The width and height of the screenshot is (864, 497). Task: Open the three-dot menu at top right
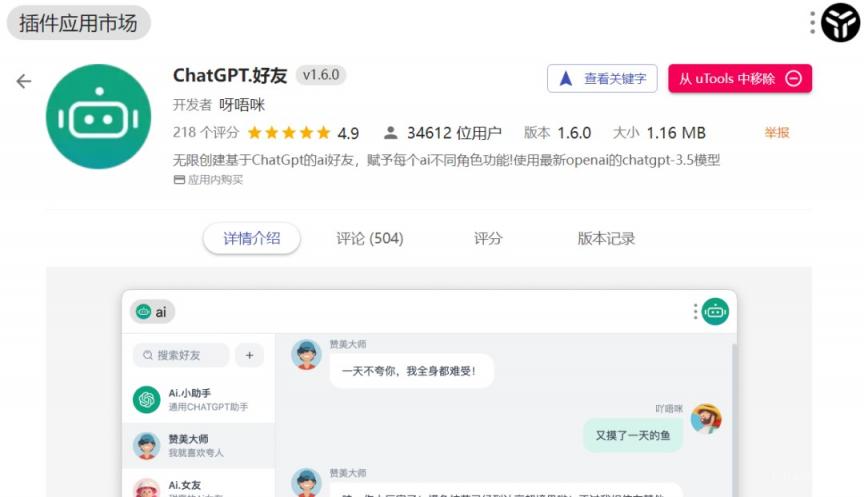(x=812, y=23)
